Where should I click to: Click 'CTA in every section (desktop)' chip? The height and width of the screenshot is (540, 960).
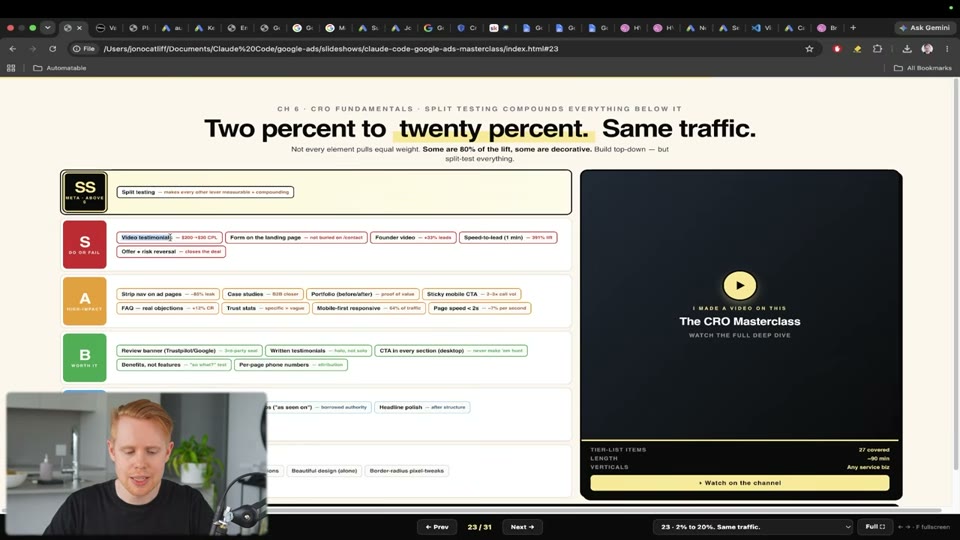click(451, 350)
